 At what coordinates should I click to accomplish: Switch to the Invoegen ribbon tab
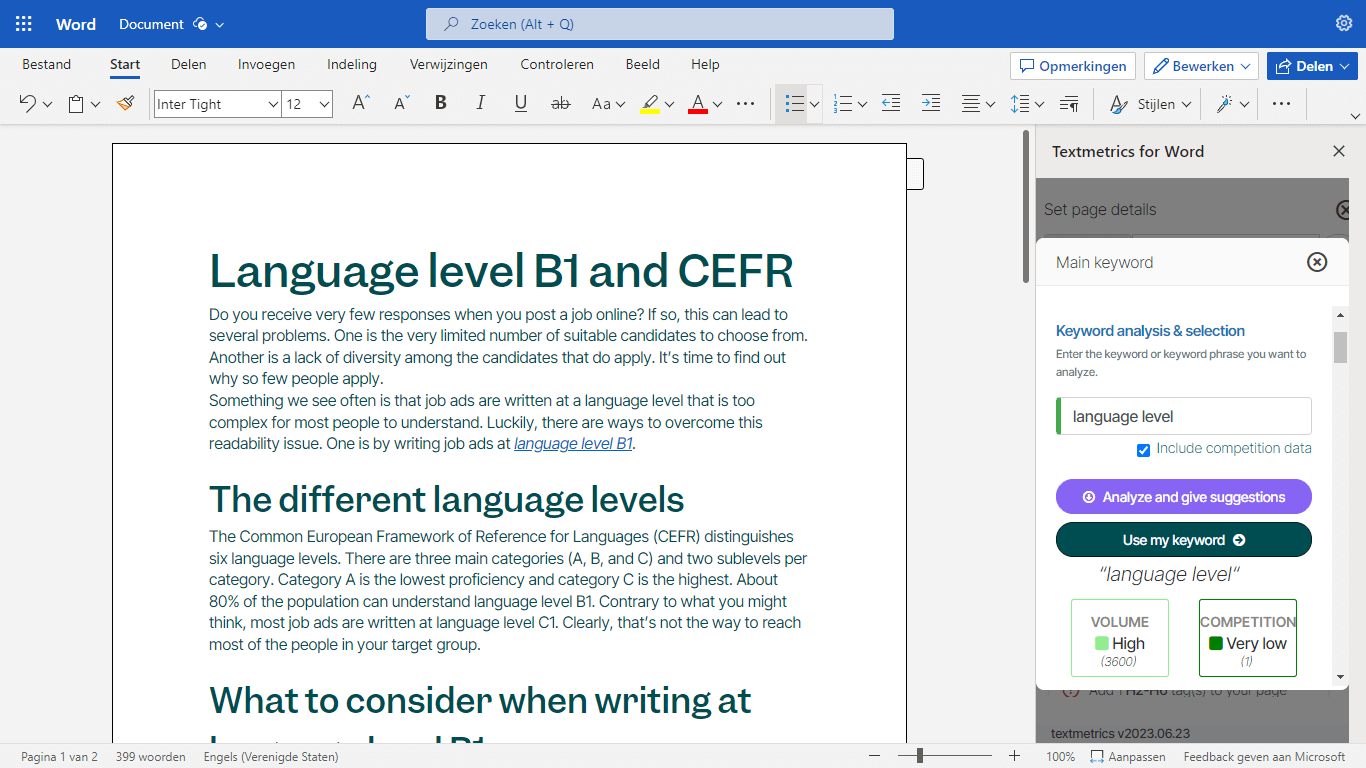(x=266, y=64)
